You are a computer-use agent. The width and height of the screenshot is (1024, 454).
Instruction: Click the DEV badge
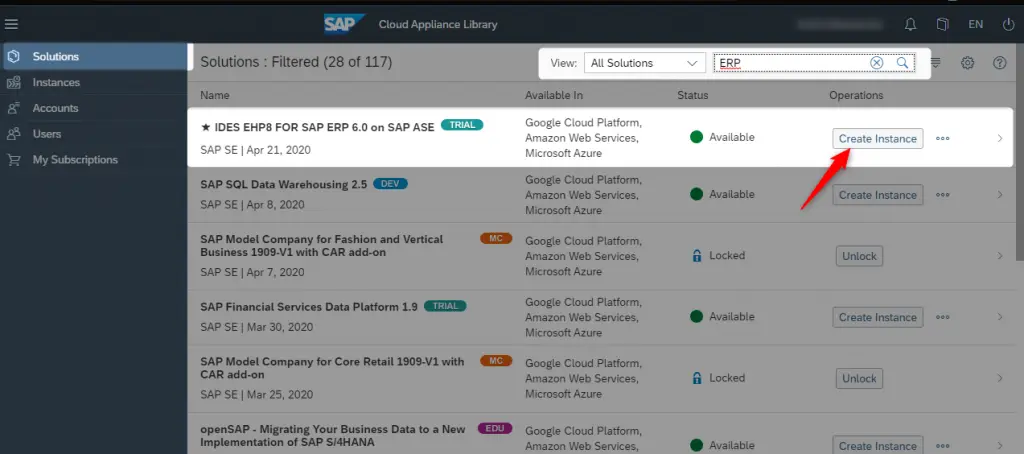pyautogui.click(x=390, y=184)
